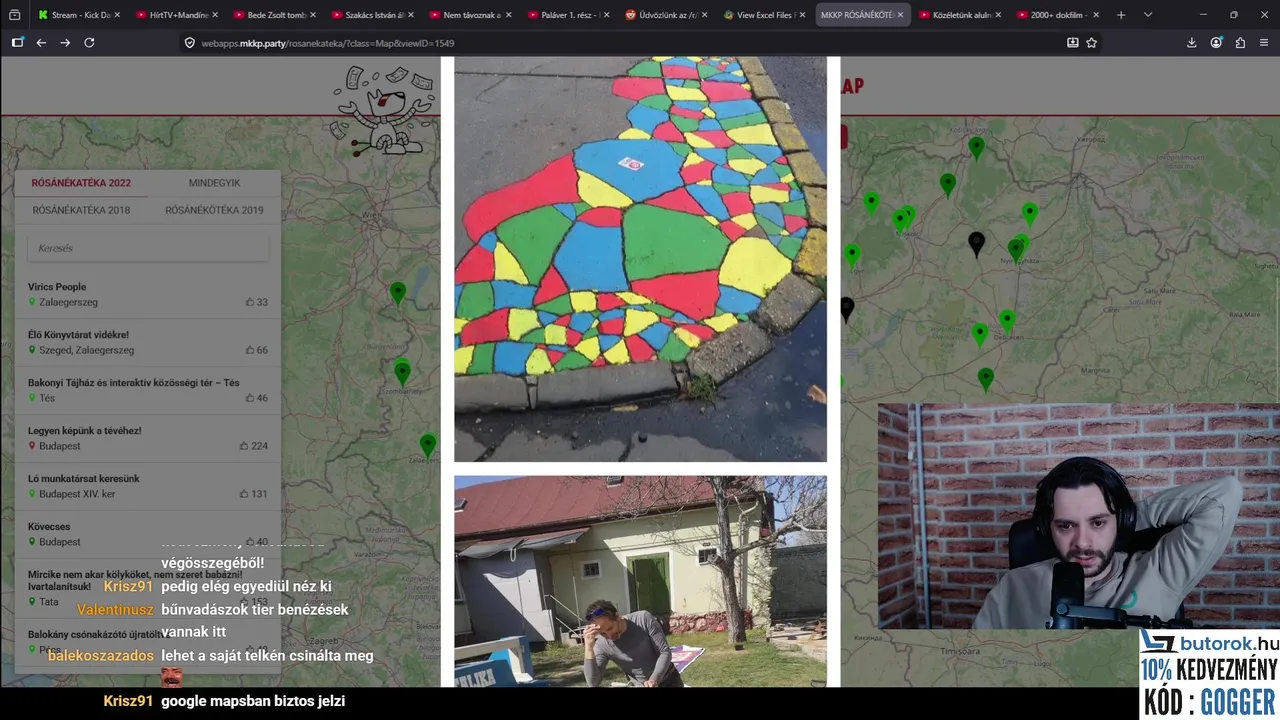
Task: Select the RÓSÁNÉKÖTÉKA 2019 filter tab
Action: (x=214, y=210)
